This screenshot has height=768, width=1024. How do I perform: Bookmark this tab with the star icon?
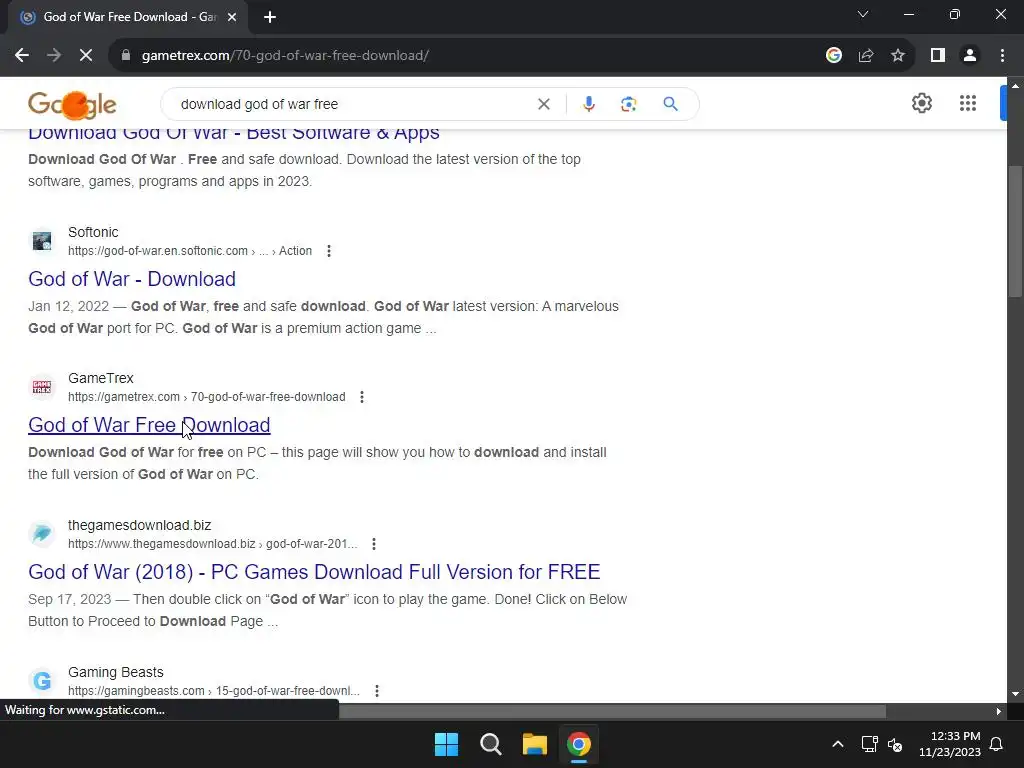(898, 56)
